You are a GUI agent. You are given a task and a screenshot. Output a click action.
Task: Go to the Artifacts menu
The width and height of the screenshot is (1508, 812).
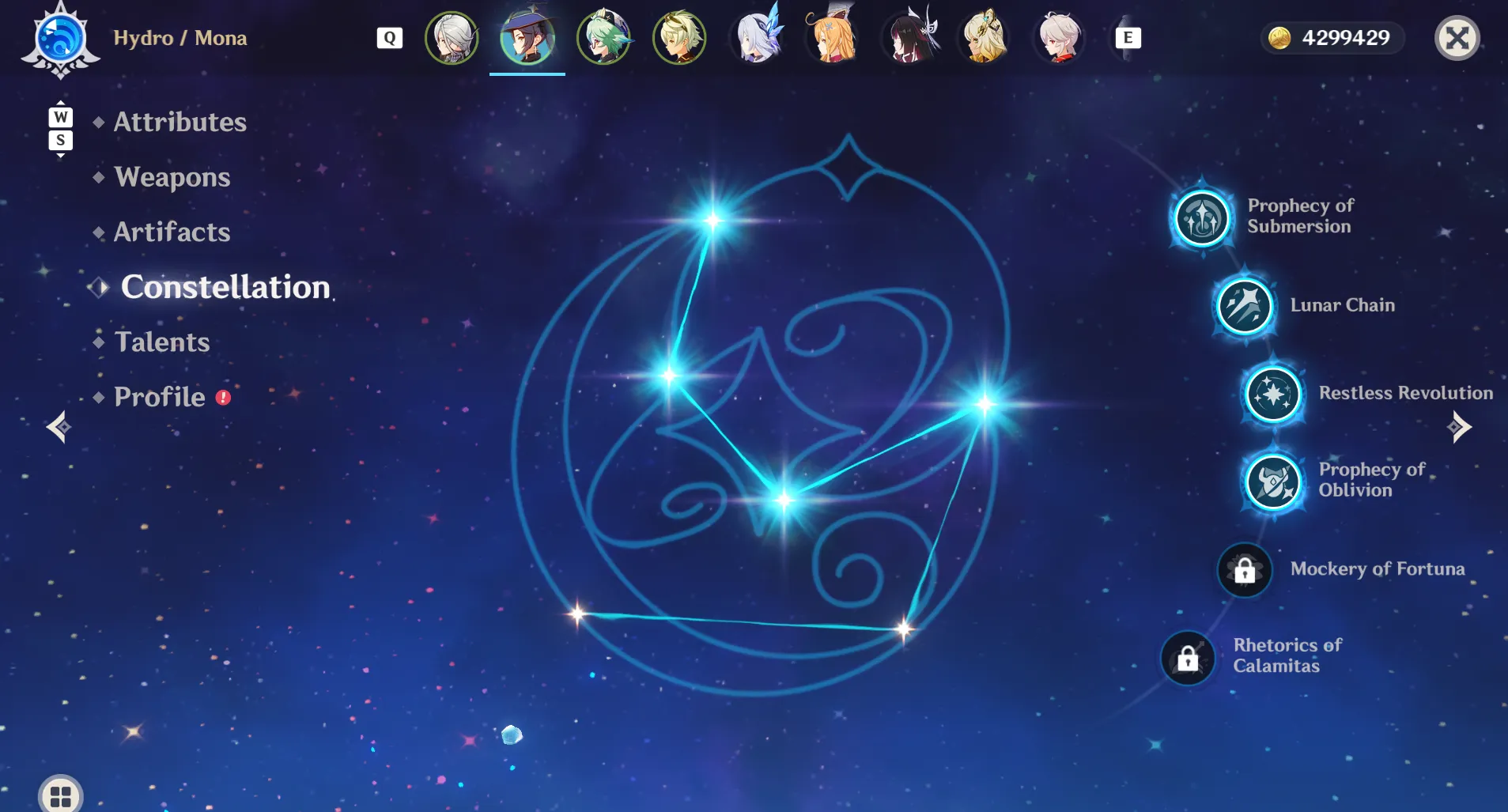tap(172, 232)
